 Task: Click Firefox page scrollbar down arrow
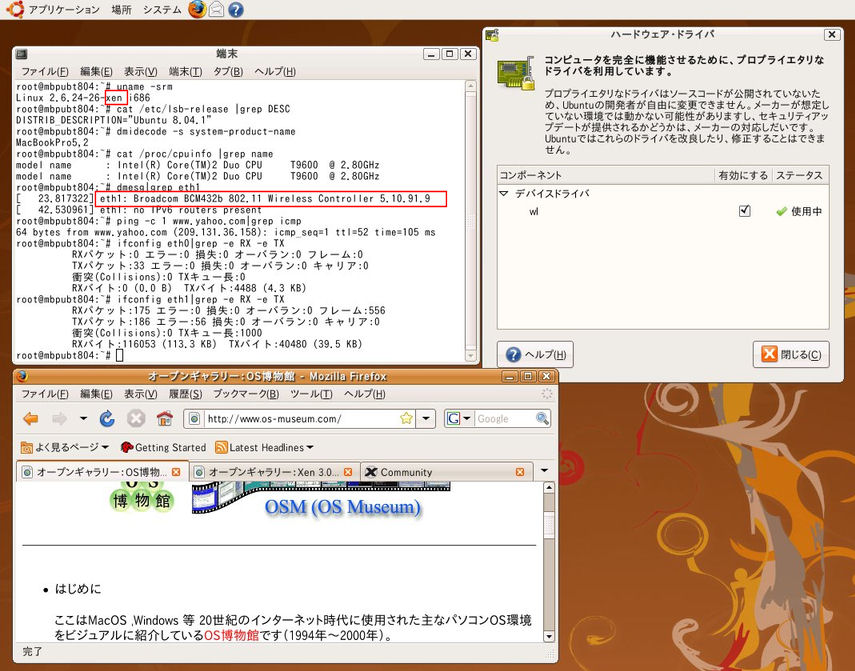click(549, 636)
